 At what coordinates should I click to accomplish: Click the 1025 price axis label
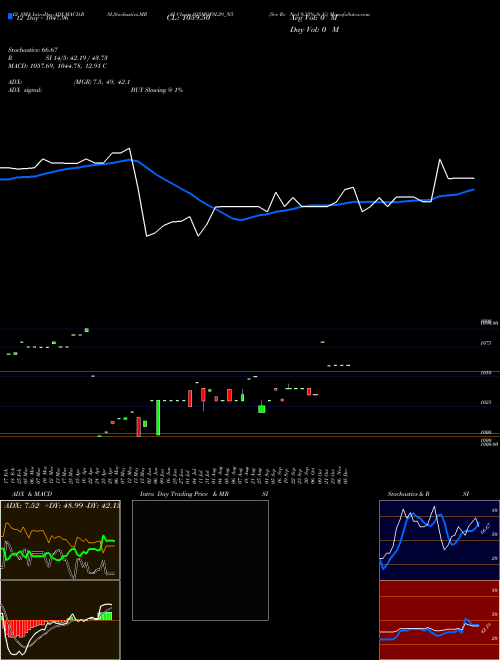tap(486, 403)
